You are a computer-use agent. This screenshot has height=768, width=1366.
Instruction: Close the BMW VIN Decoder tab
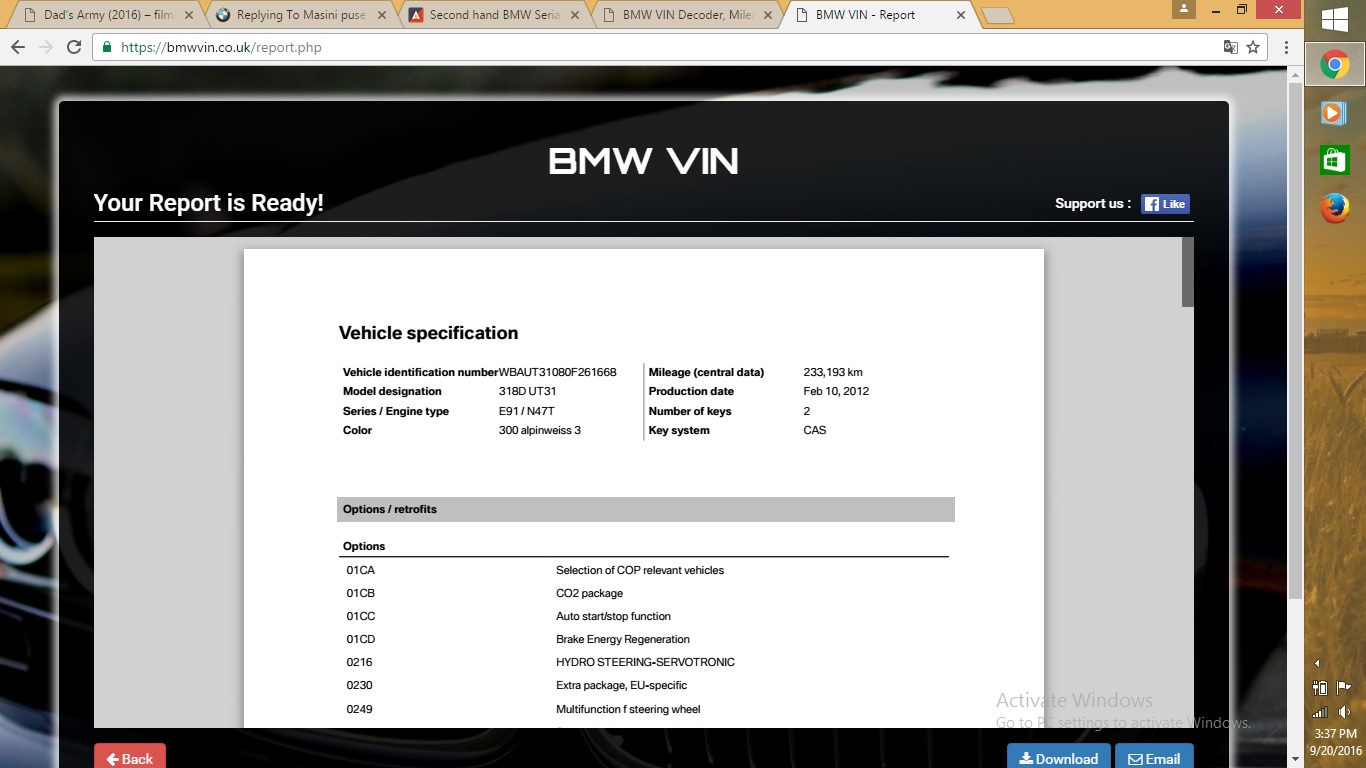(x=769, y=15)
